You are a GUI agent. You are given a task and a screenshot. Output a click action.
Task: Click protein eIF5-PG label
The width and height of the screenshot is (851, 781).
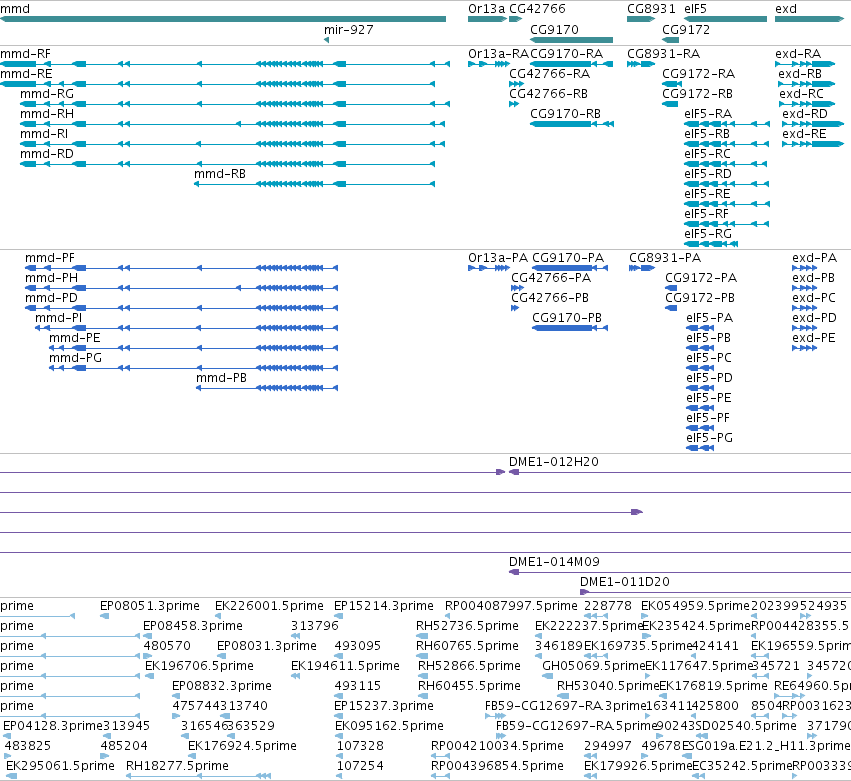710,439
